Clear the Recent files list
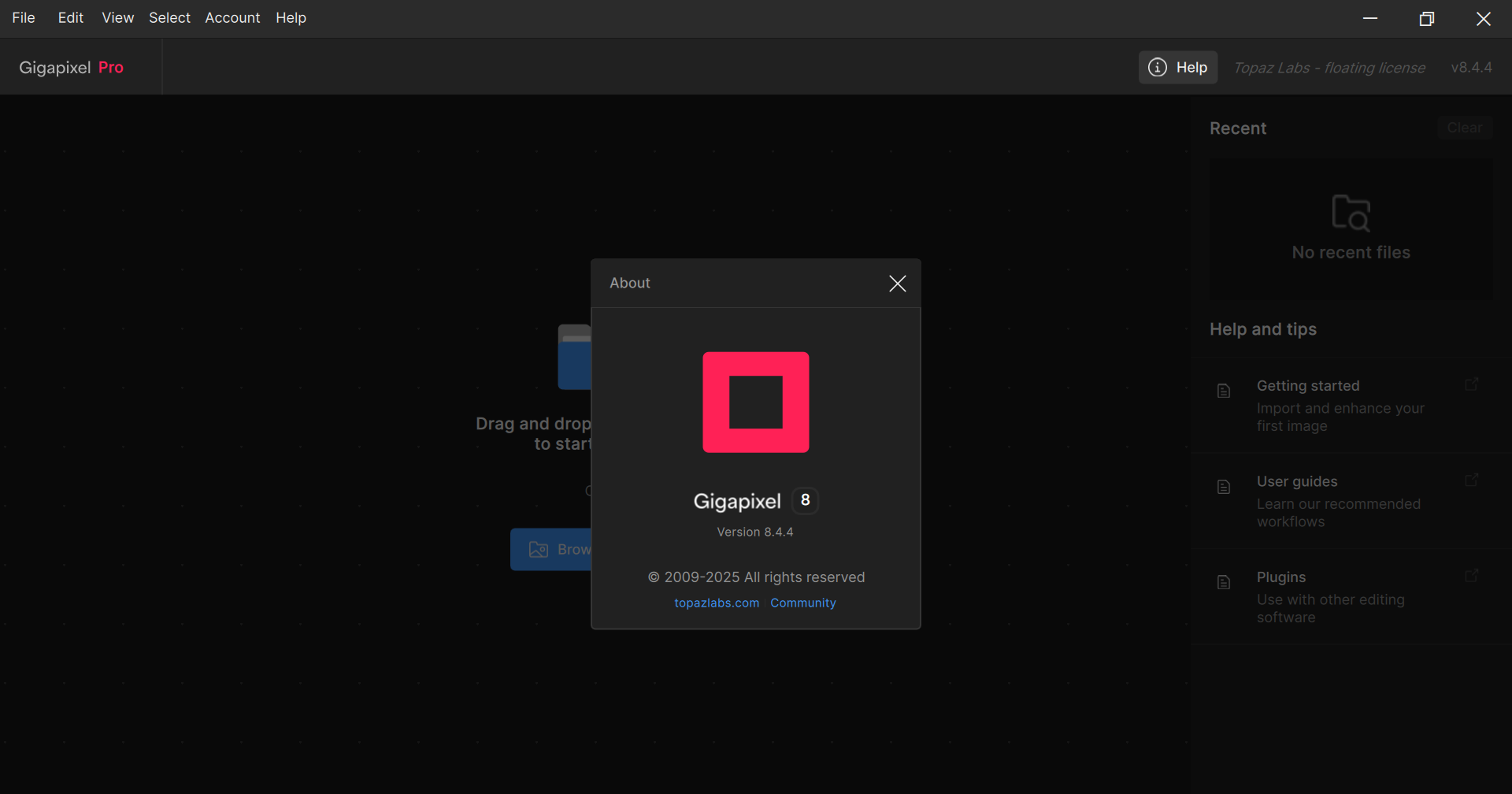Viewport: 1512px width, 794px height. (x=1464, y=128)
